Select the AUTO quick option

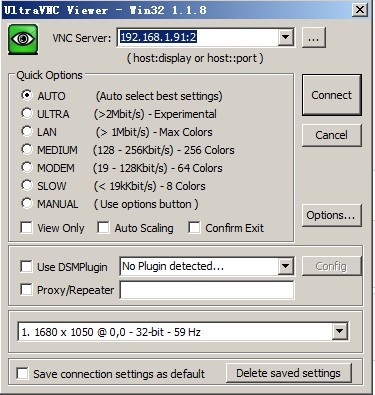click(27, 95)
